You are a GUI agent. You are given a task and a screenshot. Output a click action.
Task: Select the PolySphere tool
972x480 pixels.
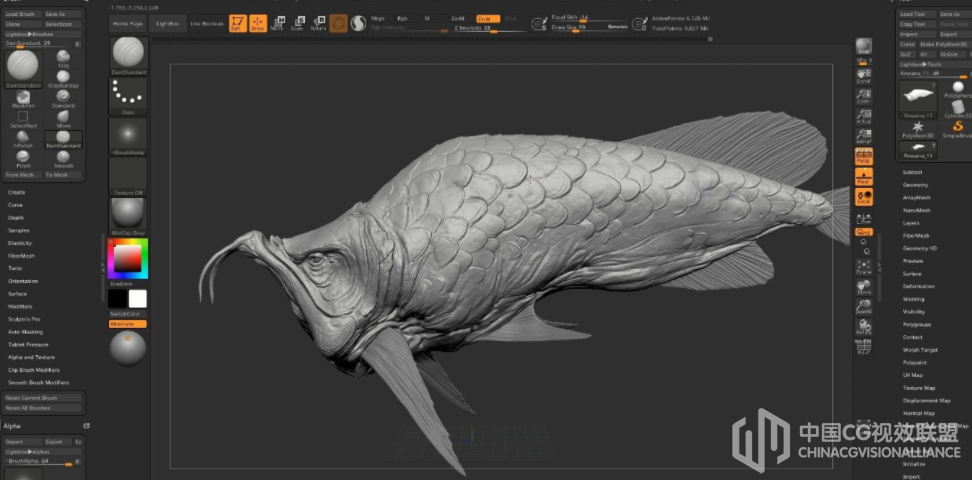[959, 89]
